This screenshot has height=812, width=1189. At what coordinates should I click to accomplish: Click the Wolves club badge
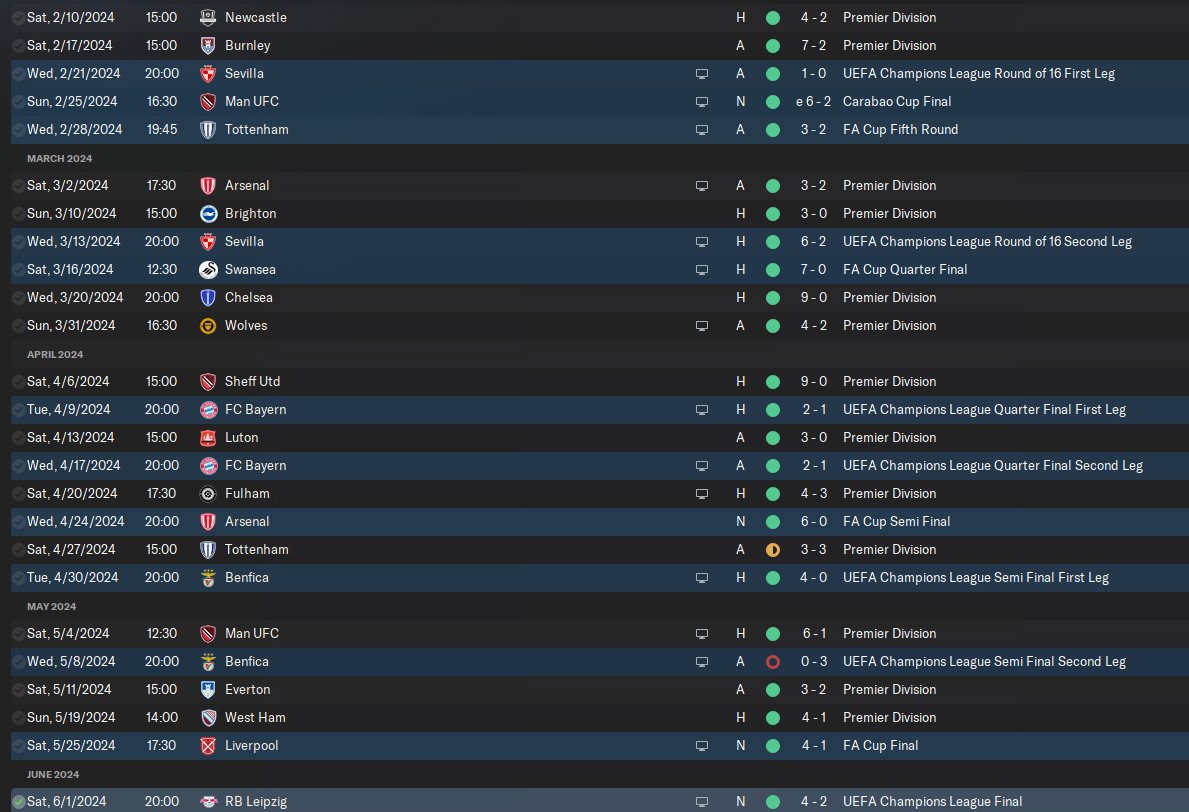pyautogui.click(x=208, y=326)
